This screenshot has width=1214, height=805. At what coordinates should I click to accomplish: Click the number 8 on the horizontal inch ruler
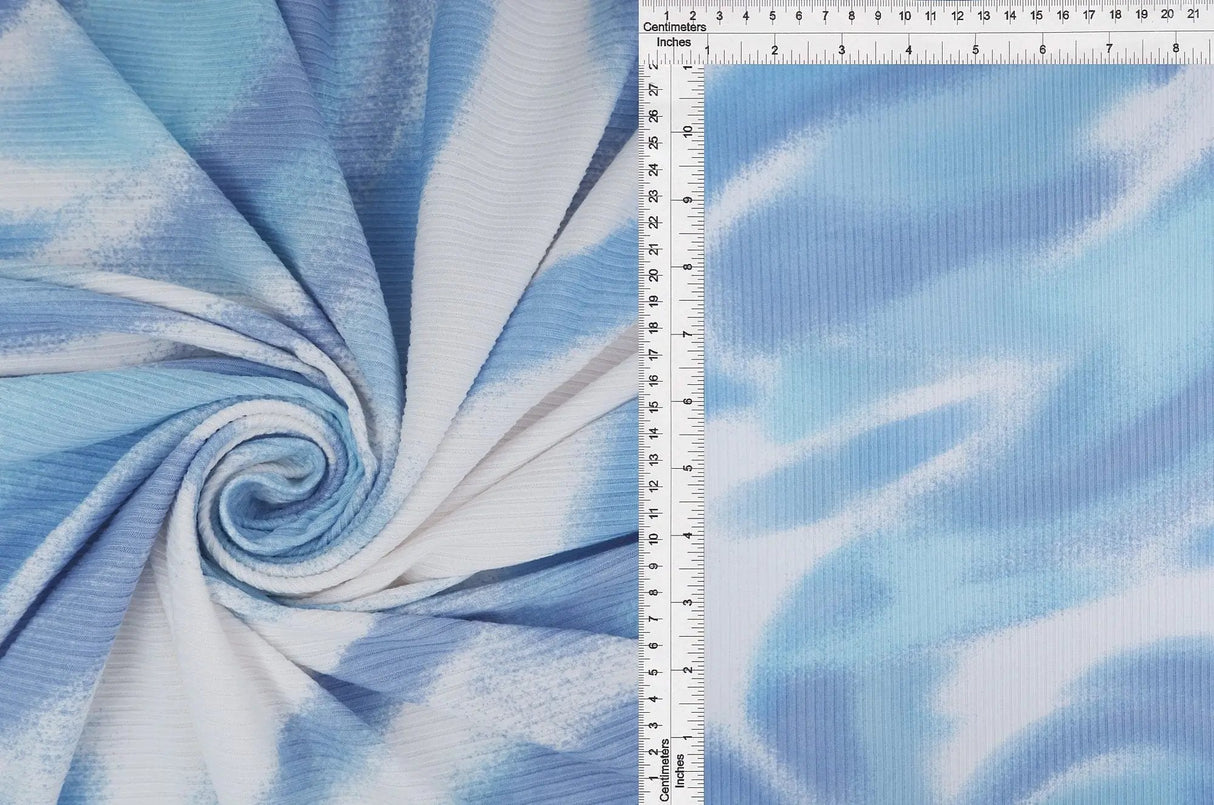point(1176,47)
